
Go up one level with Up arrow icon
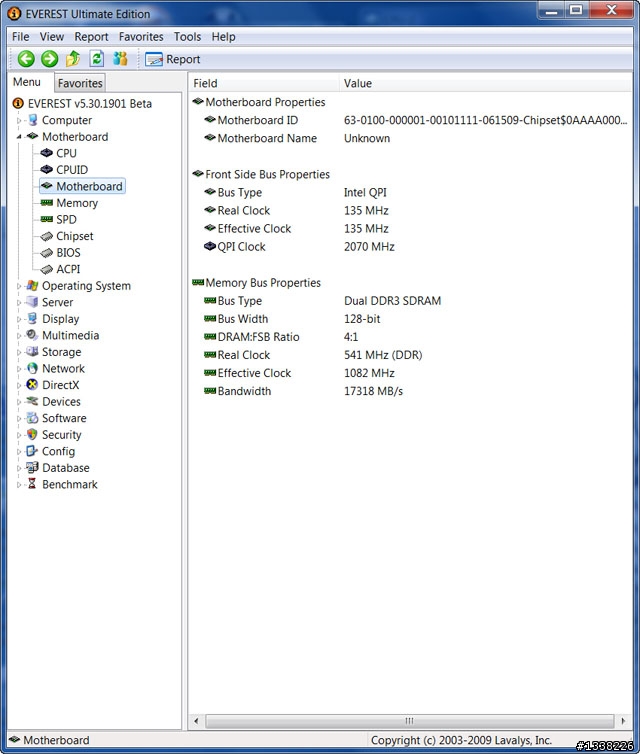73,59
